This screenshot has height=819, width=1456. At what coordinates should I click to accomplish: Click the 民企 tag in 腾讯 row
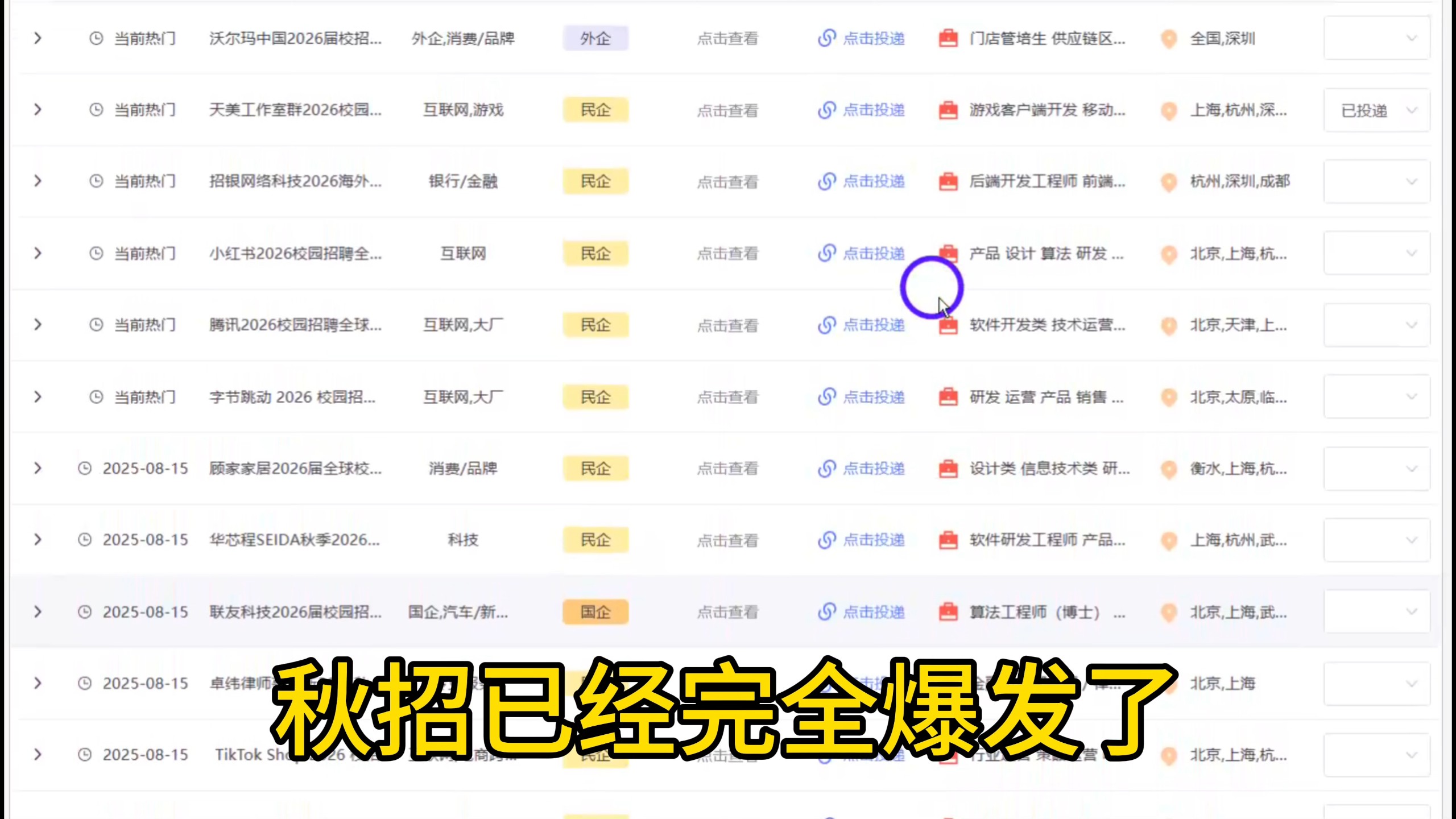tap(595, 325)
